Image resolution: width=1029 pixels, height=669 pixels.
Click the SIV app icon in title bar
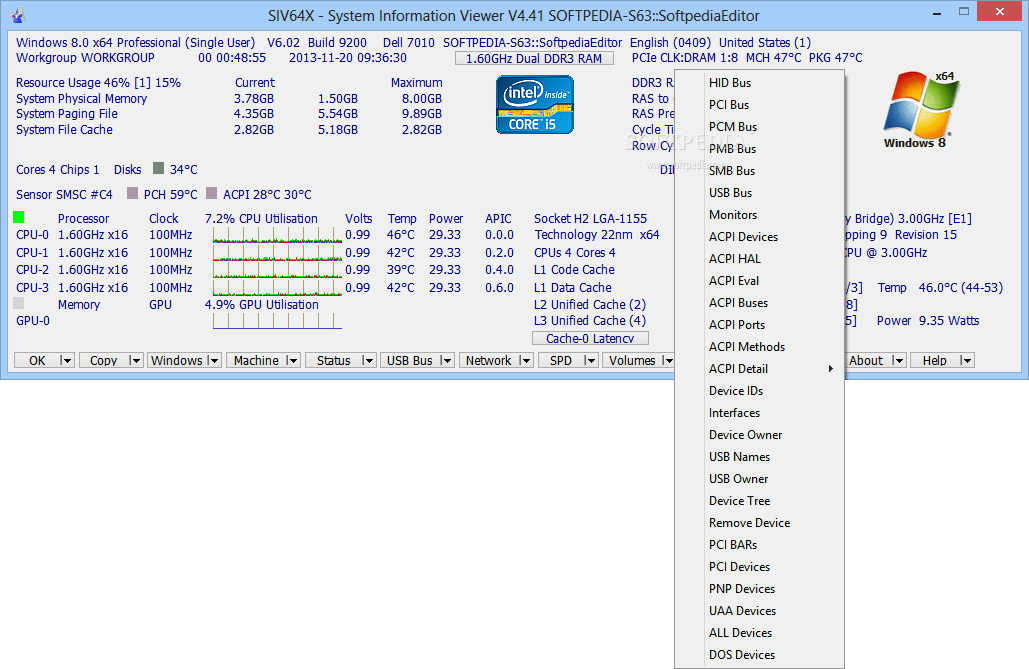tap(18, 15)
